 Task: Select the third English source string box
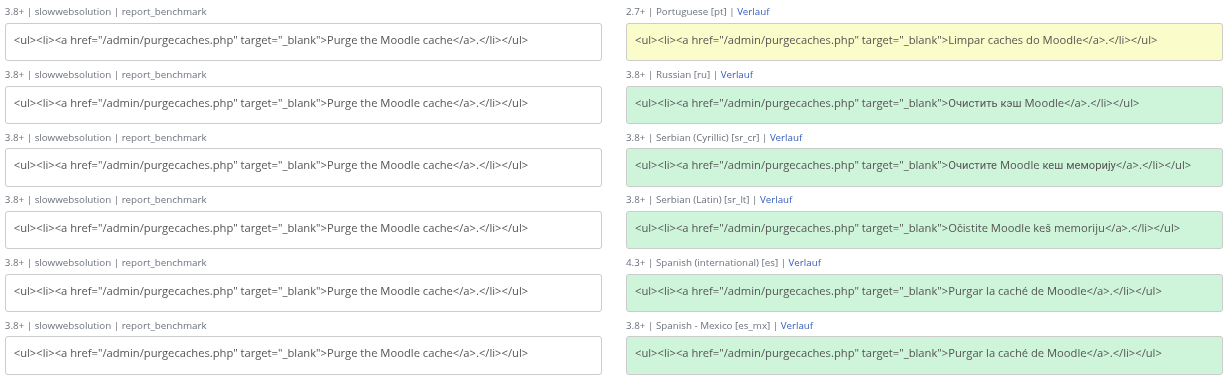point(303,167)
